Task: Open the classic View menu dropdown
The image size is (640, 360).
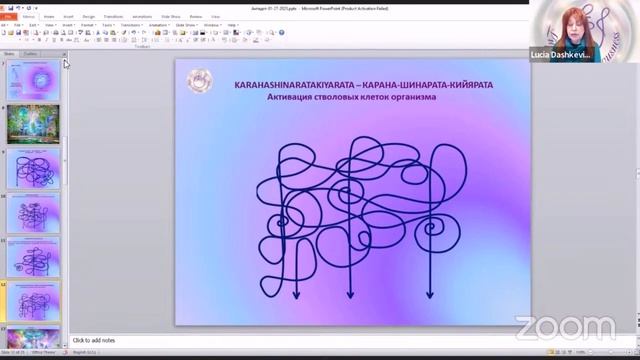Action: point(50,25)
